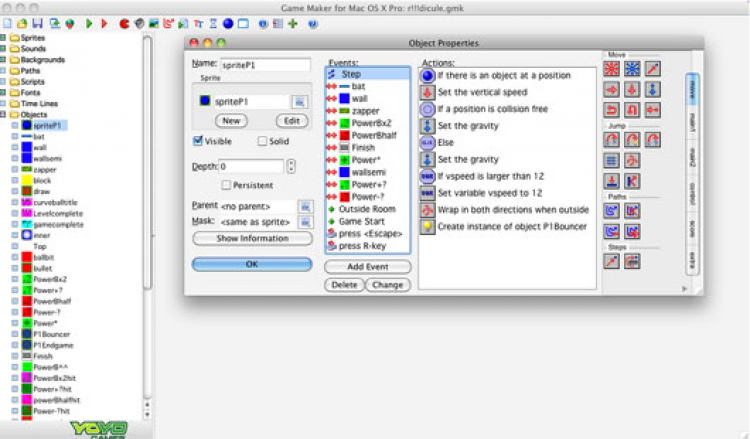
Task: Expand the Sounds folder in resource tree
Action: pos(3,48)
